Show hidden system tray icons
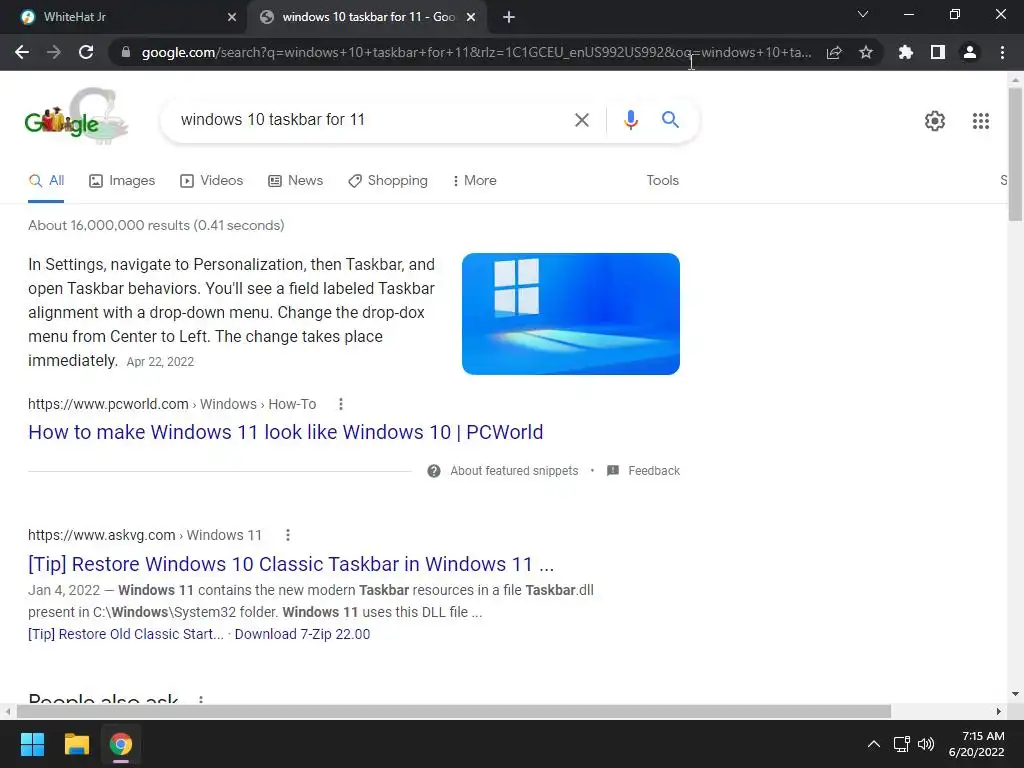This screenshot has height=768, width=1024. (x=873, y=744)
